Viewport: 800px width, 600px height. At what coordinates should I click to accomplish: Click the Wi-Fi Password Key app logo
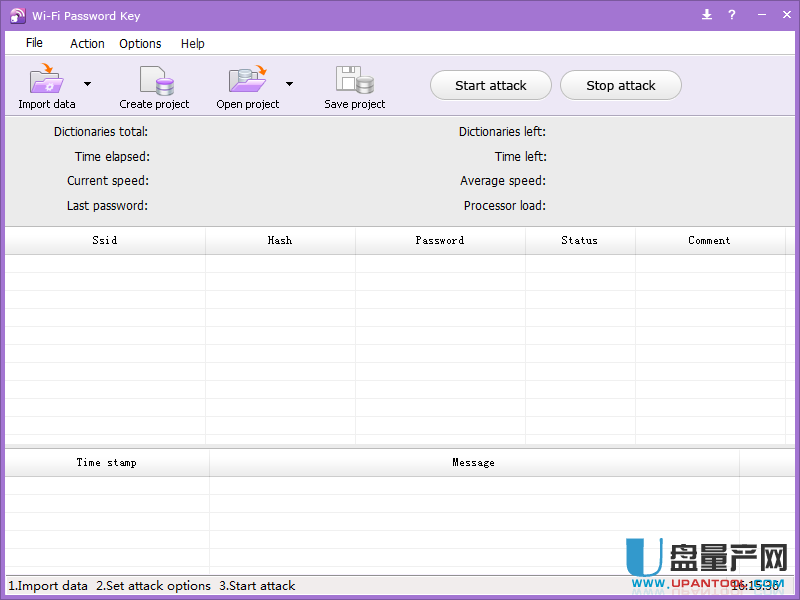17,15
